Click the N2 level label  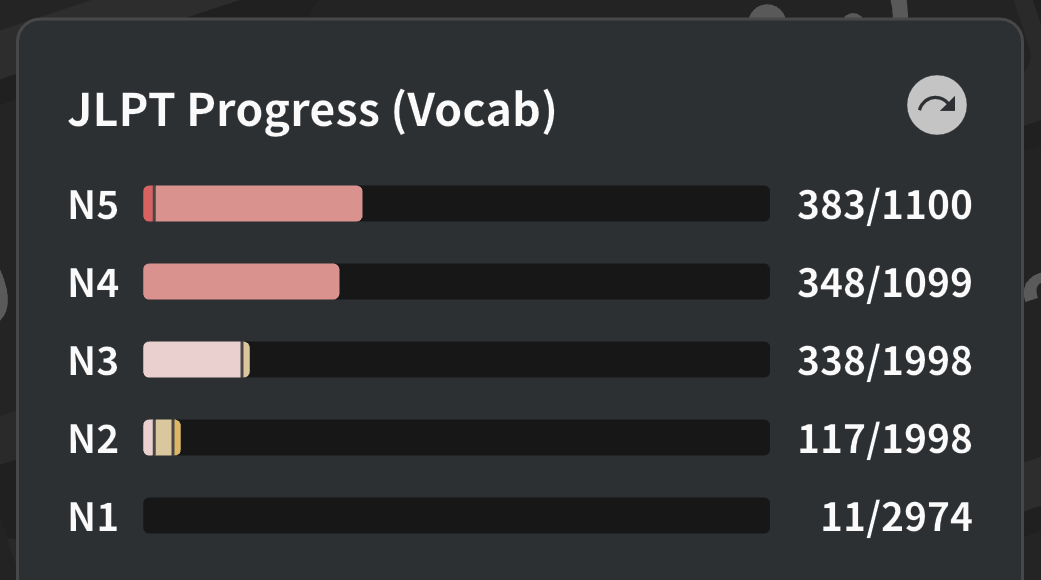(93, 439)
